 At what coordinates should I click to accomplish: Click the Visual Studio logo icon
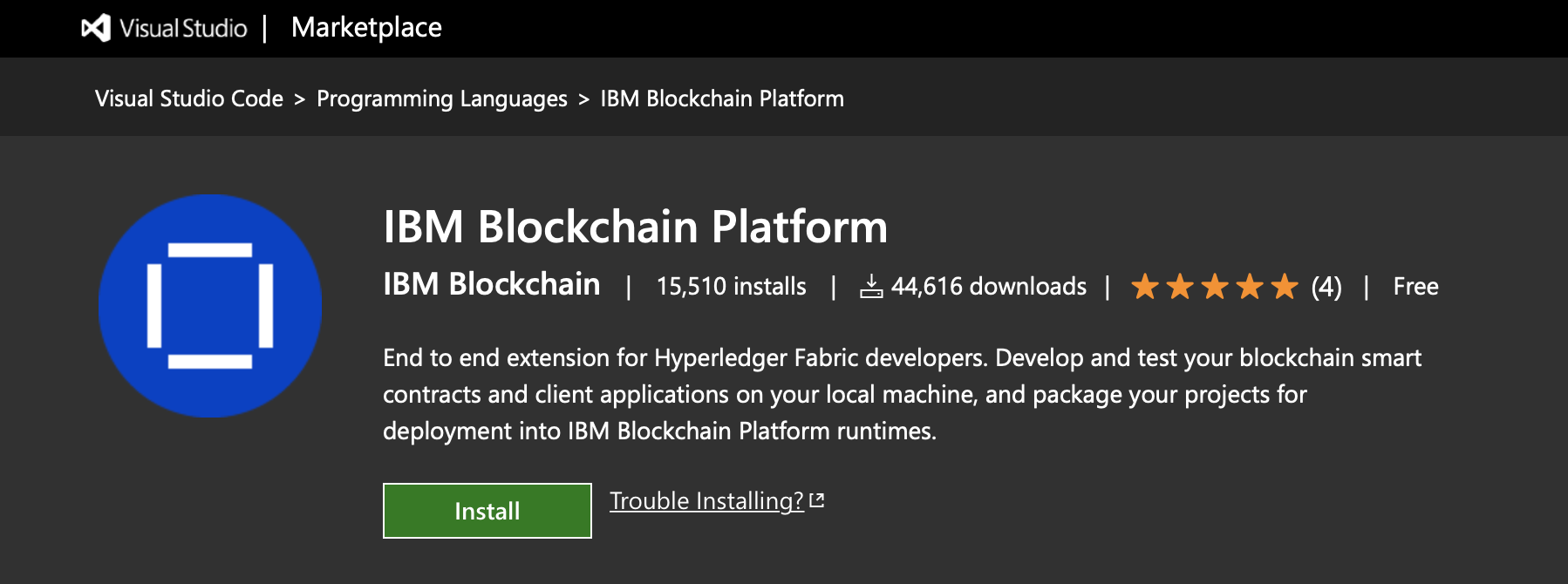coord(96,28)
